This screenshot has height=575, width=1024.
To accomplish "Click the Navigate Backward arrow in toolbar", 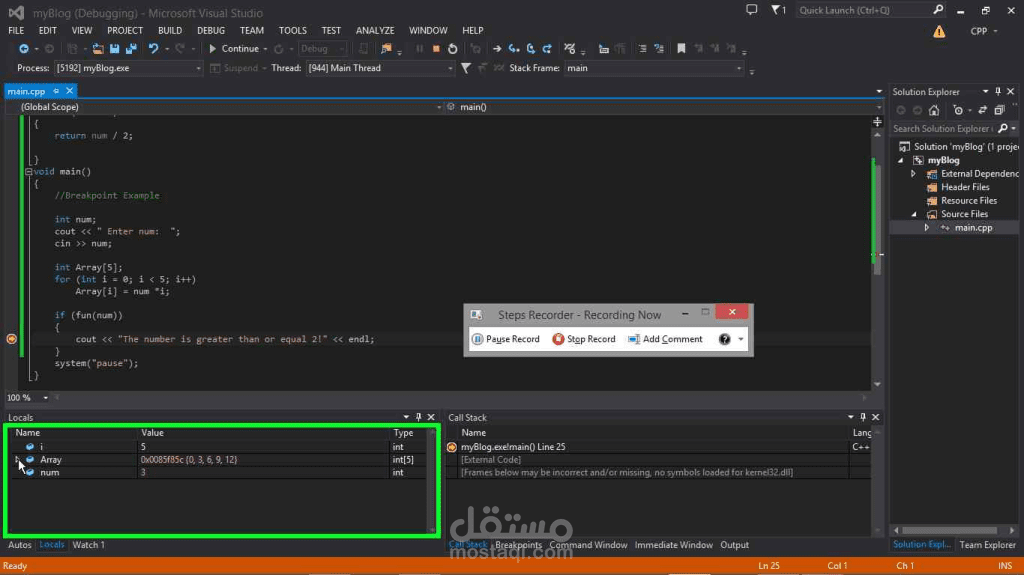I will coord(24,48).
